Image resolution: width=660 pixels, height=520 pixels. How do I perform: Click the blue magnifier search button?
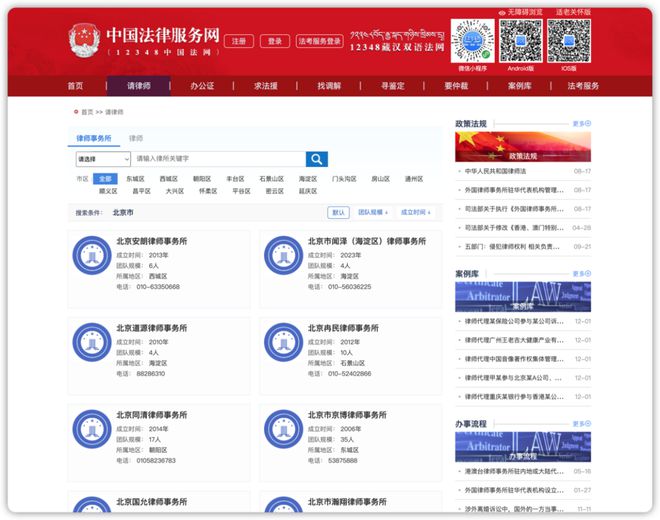point(317,159)
